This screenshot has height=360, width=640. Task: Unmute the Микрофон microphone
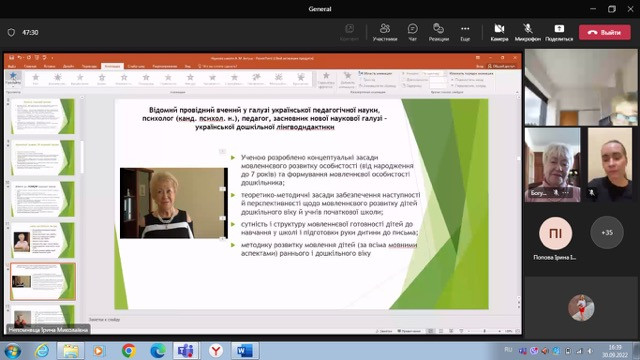pos(527,32)
